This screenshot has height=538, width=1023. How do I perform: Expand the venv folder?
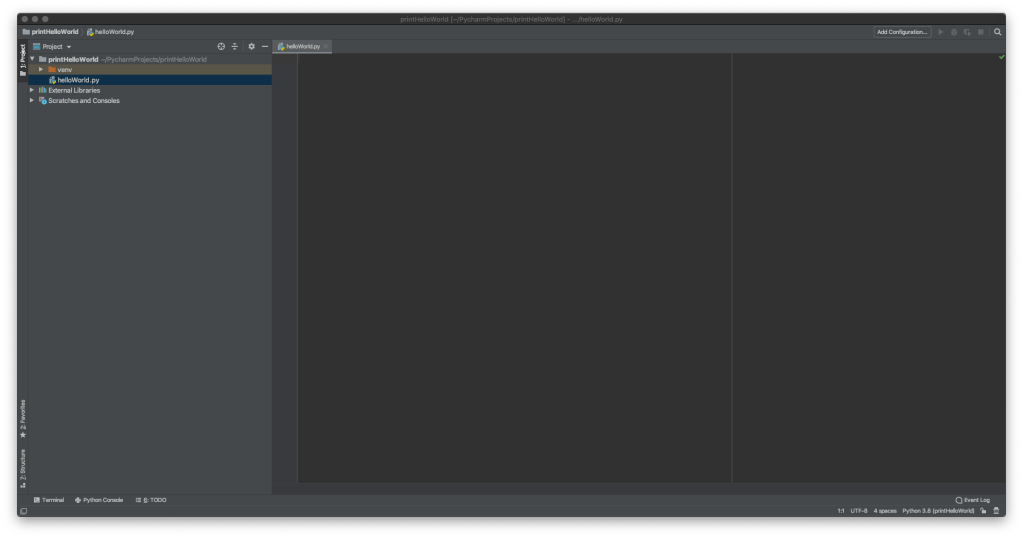[x=41, y=69]
